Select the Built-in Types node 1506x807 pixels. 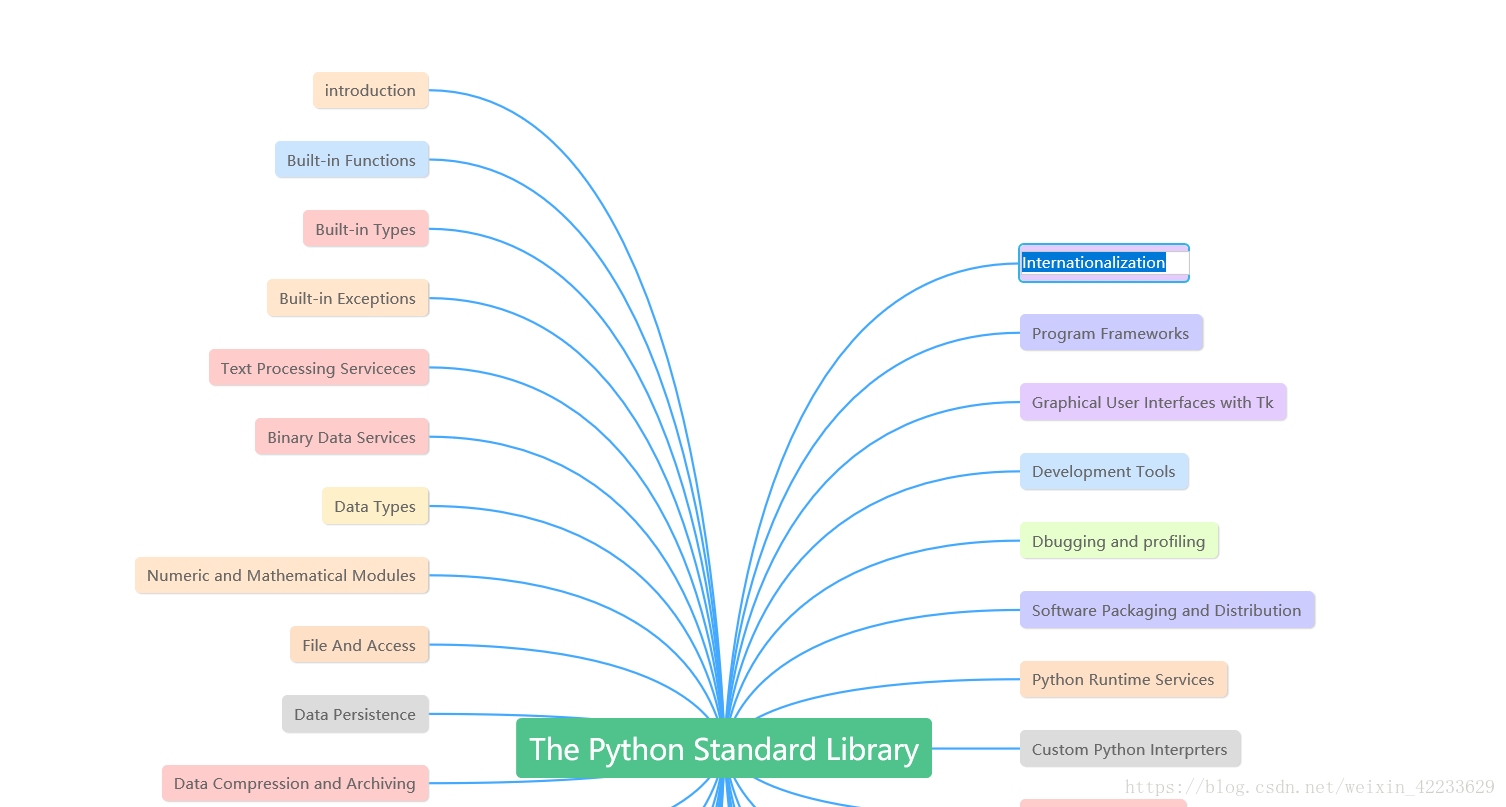(366, 229)
